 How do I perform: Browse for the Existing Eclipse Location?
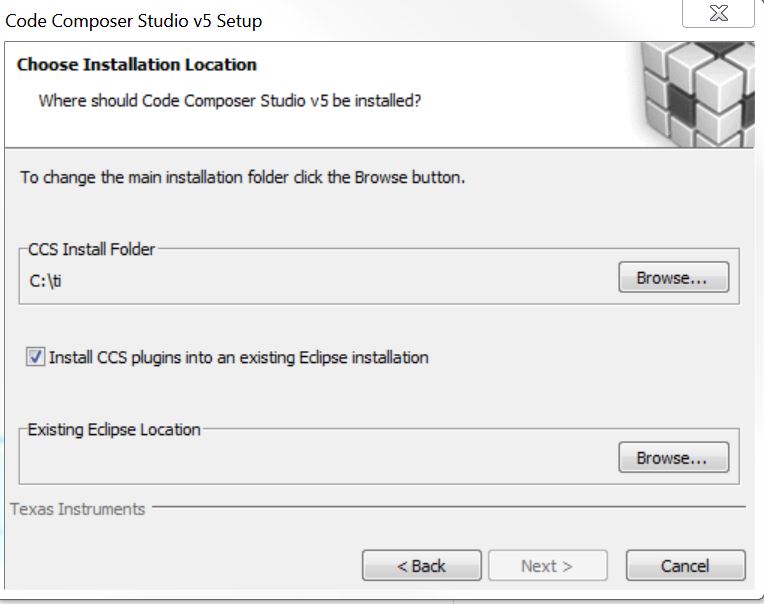pyautogui.click(x=673, y=458)
